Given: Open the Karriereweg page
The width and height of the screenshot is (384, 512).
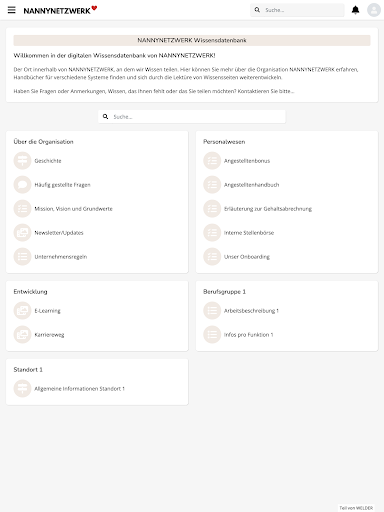Looking at the screenshot, I should (x=49, y=335).
